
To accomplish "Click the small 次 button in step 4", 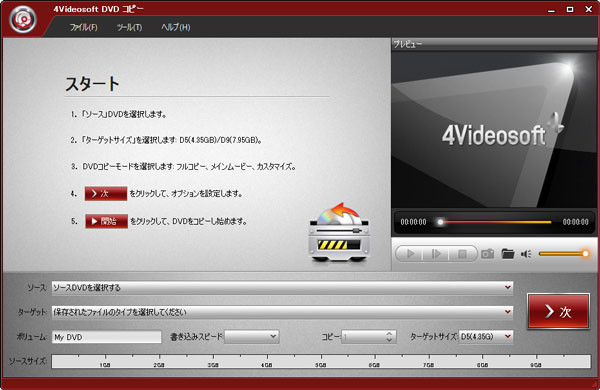I will (x=106, y=194).
